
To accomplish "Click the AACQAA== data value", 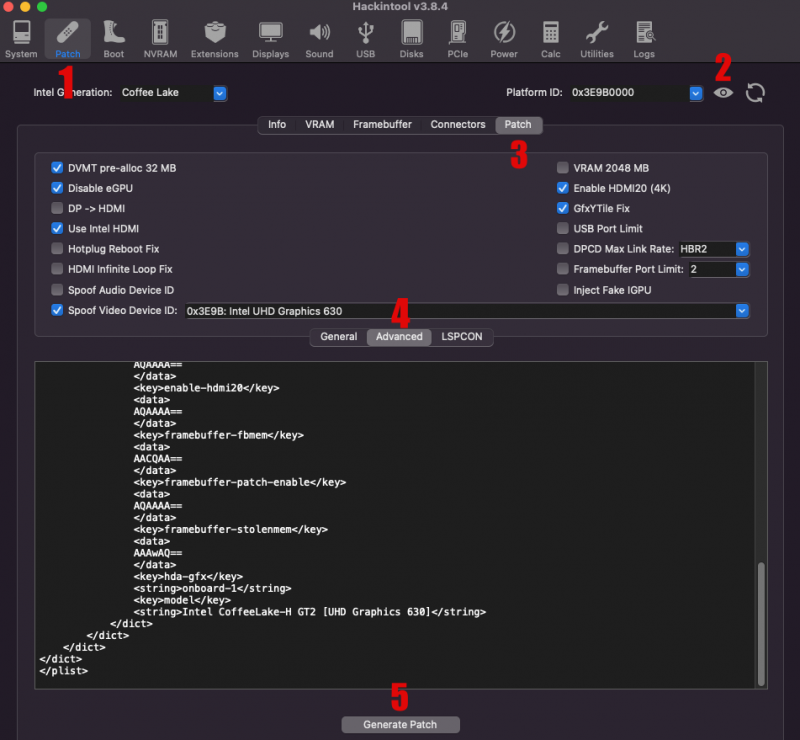I will point(158,459).
